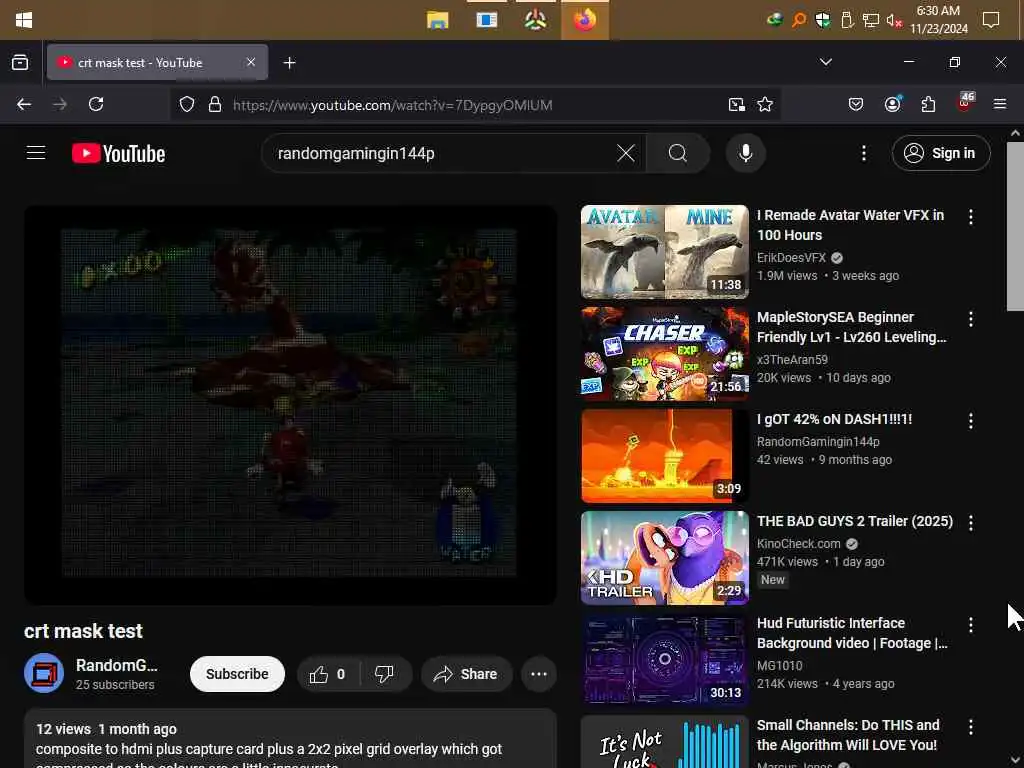Viewport: 1024px width, 768px height.
Task: Open Windows Start menu
Action: (24, 20)
